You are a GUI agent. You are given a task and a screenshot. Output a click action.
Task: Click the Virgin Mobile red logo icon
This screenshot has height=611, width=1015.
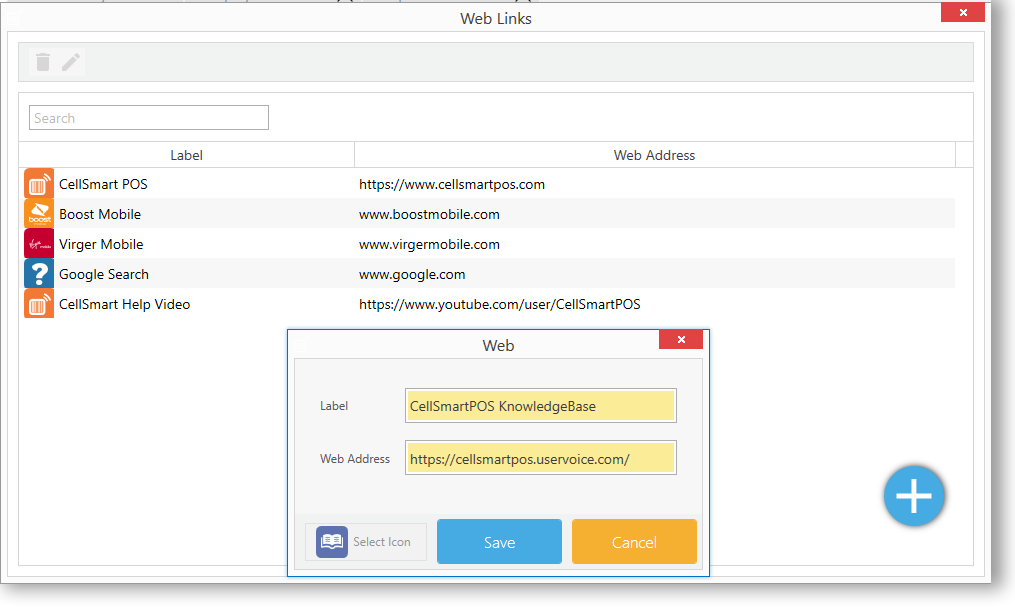(x=39, y=244)
